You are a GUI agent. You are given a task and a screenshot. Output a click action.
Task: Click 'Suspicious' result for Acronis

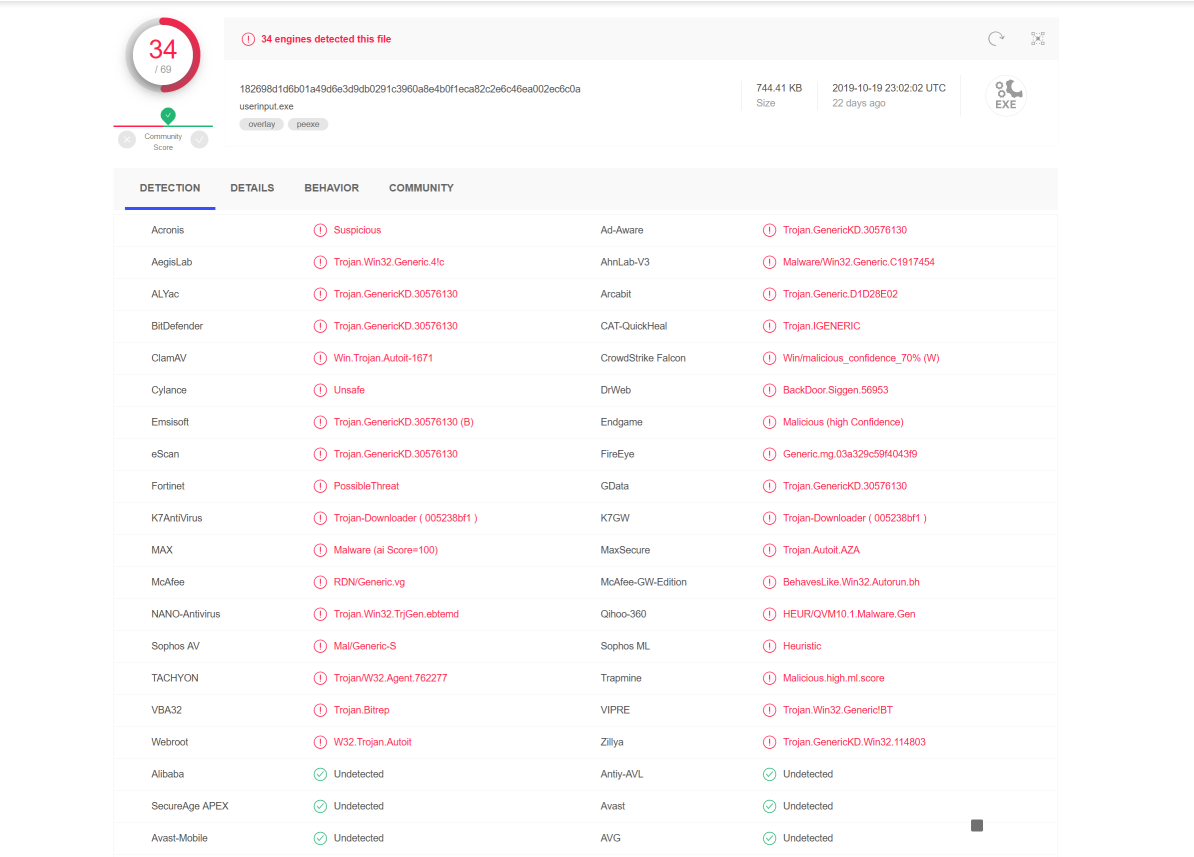[357, 230]
